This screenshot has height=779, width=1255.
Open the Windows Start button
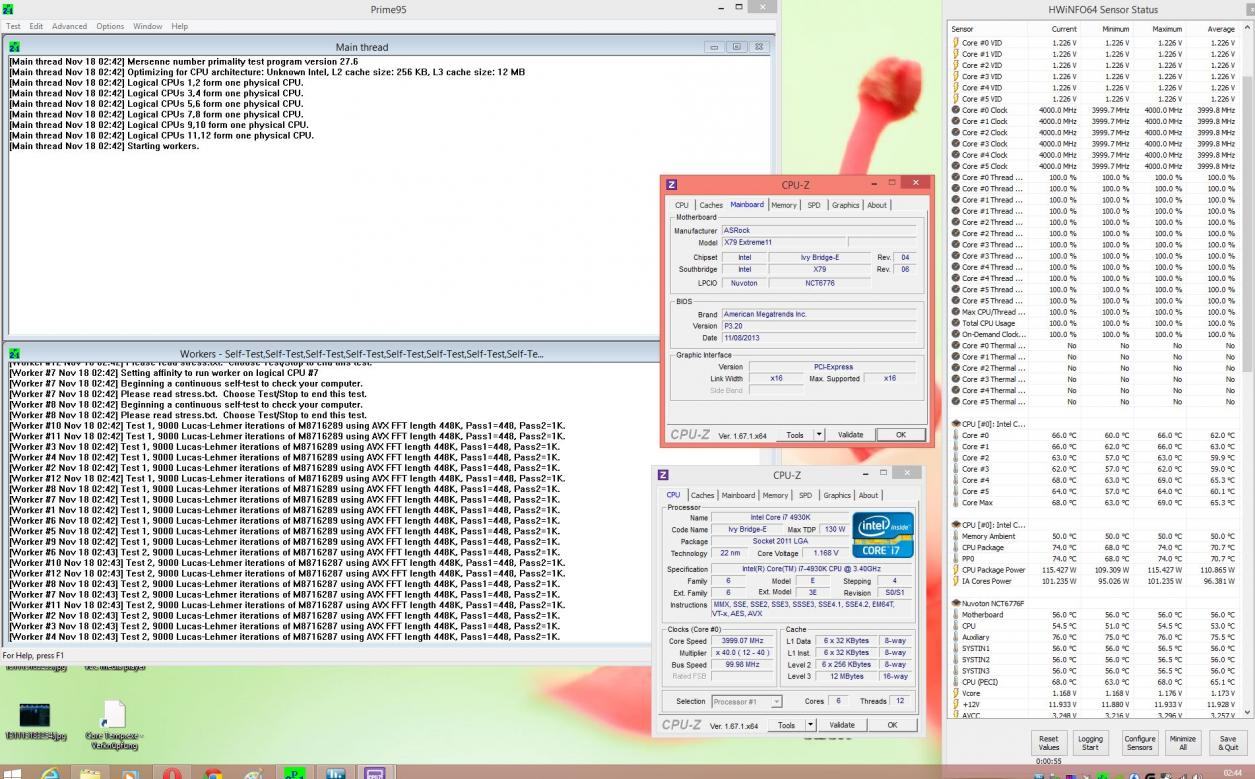[13, 773]
